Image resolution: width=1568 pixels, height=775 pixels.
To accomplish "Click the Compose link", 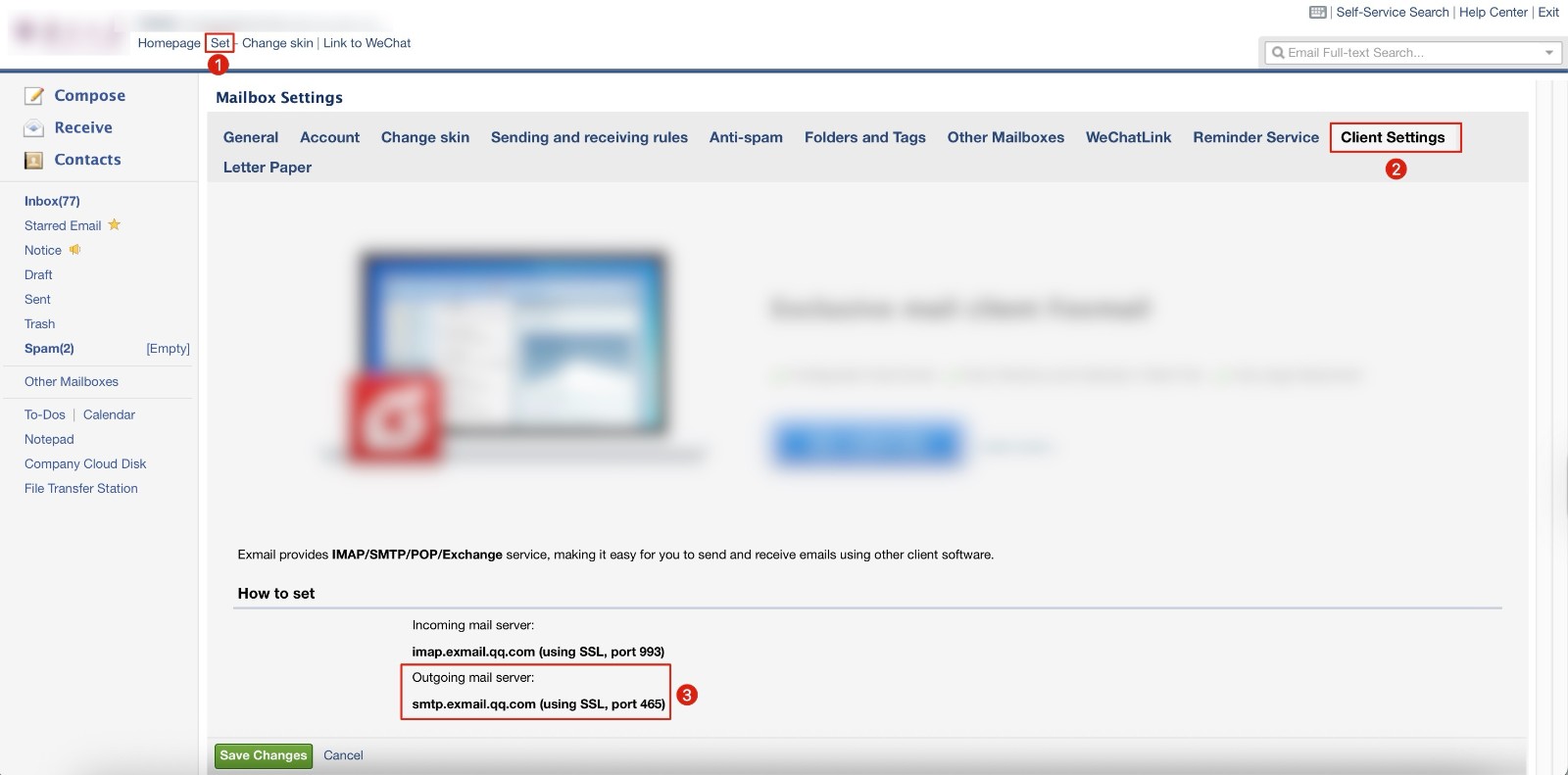I will point(89,96).
